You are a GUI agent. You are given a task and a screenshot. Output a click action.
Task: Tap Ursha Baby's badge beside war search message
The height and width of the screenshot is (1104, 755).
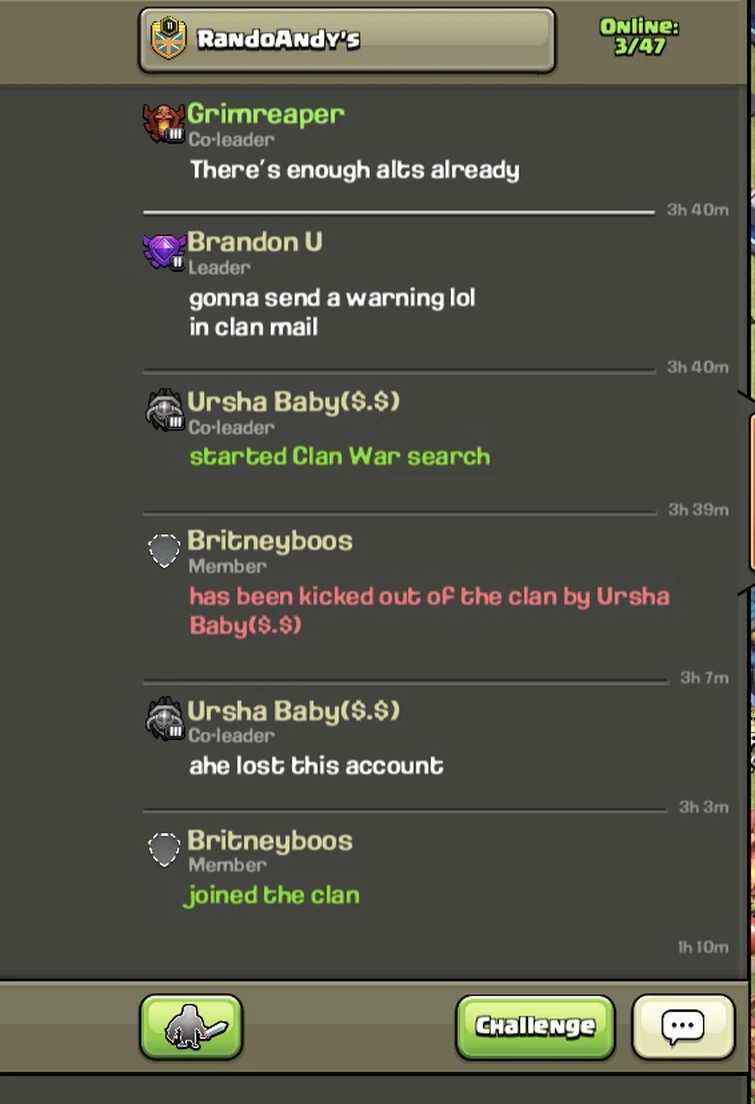[165, 410]
